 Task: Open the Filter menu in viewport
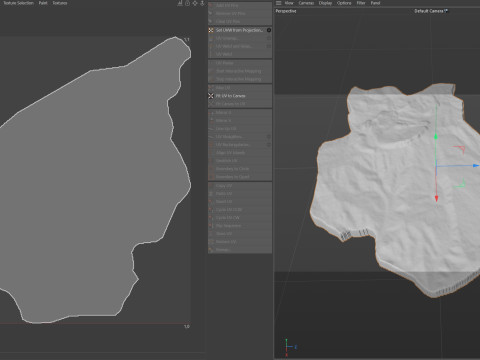361,3
